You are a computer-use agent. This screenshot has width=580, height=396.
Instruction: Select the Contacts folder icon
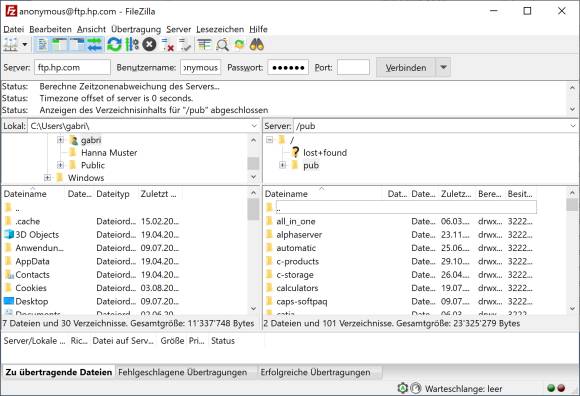(x=9, y=275)
